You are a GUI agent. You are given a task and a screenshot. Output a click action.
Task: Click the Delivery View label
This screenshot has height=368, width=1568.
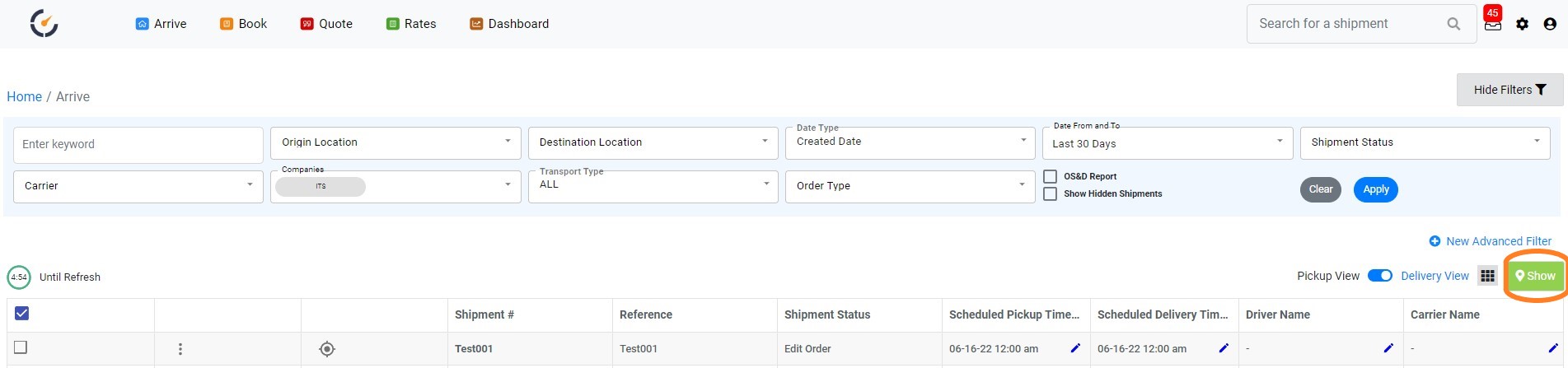pyautogui.click(x=1435, y=276)
